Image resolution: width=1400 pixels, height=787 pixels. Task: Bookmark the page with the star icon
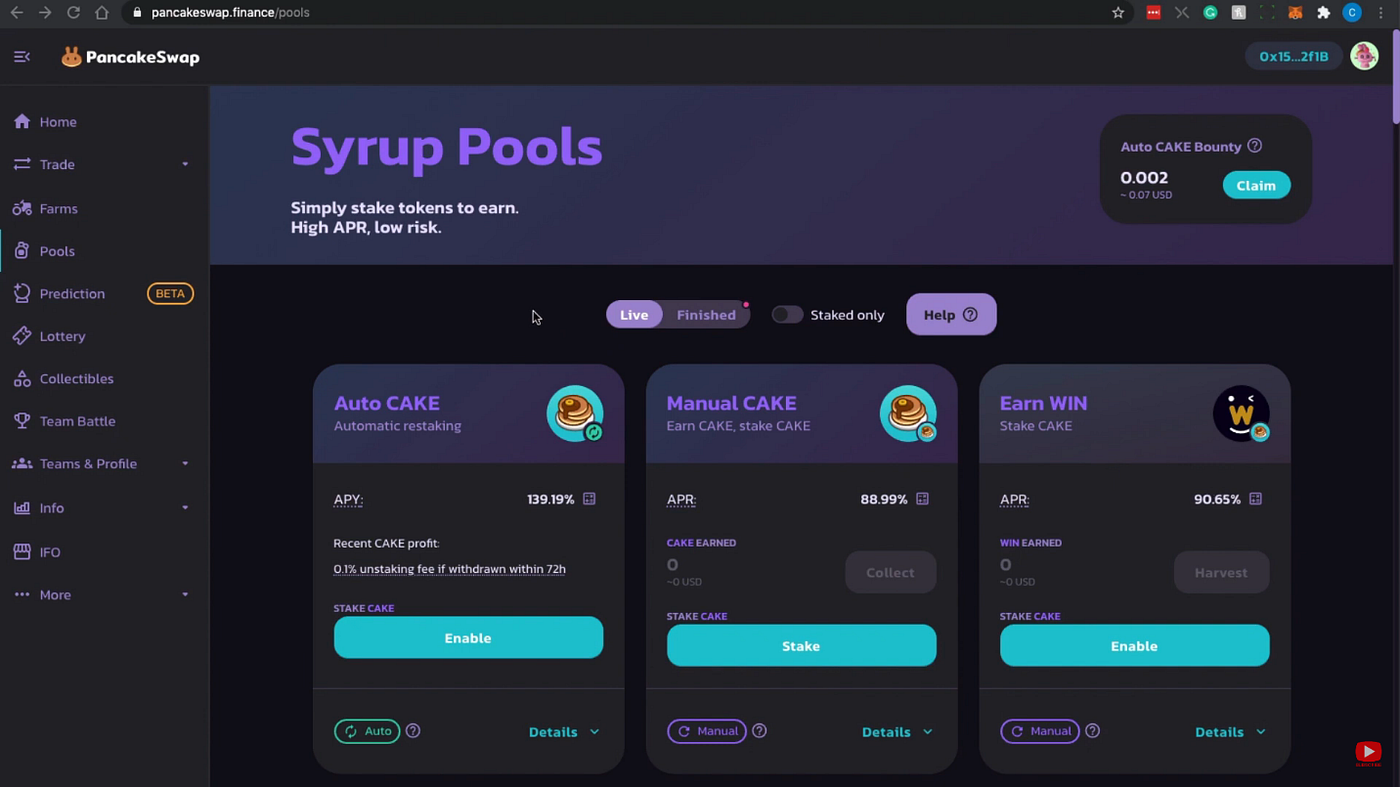click(x=1118, y=13)
